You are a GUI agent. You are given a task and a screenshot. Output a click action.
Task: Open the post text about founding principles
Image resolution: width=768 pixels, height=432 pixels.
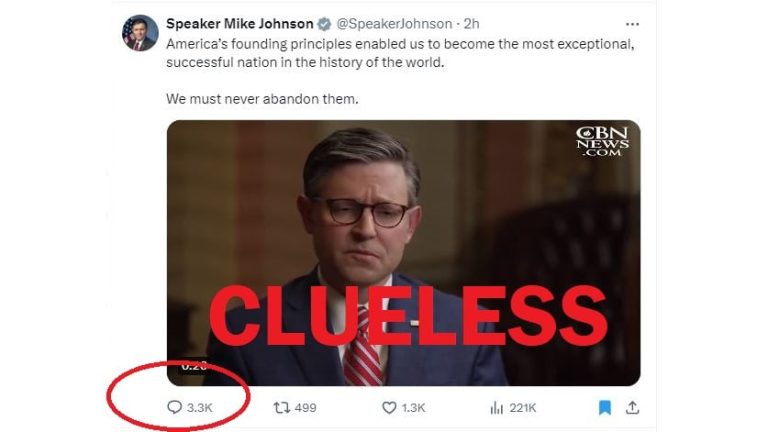tap(401, 71)
